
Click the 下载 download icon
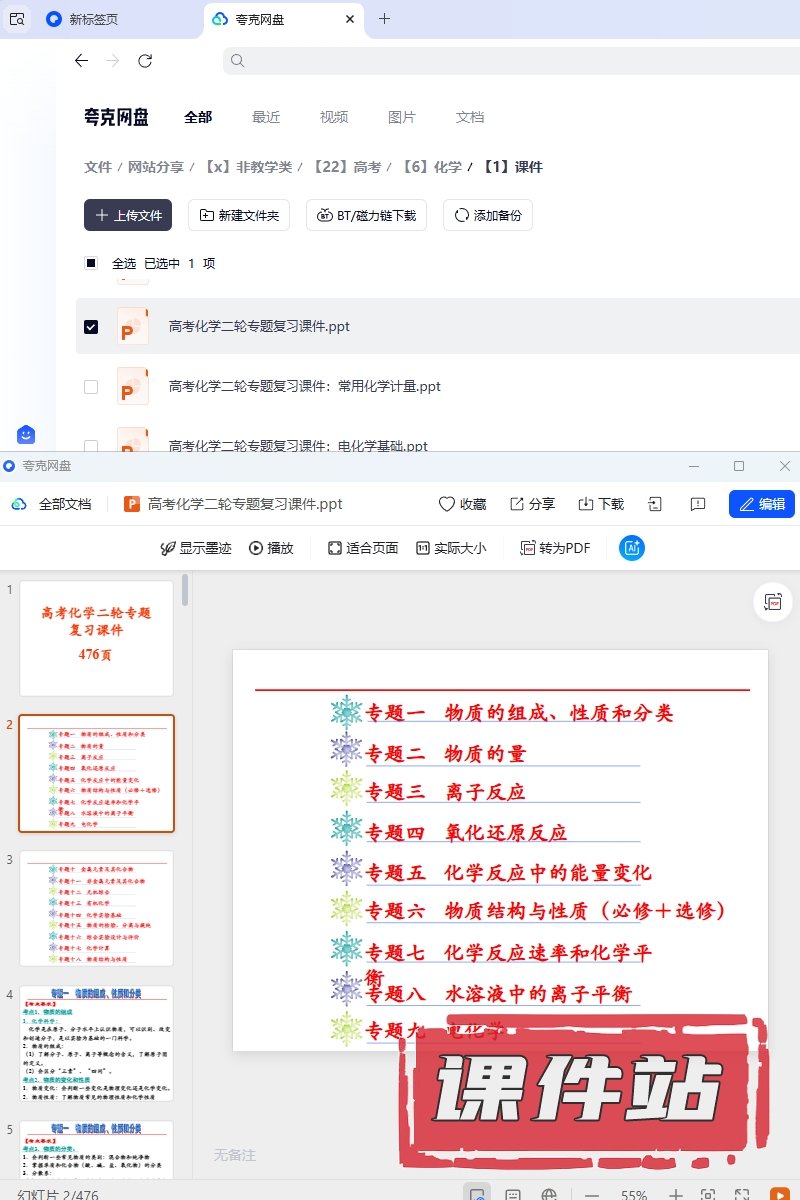(586, 504)
